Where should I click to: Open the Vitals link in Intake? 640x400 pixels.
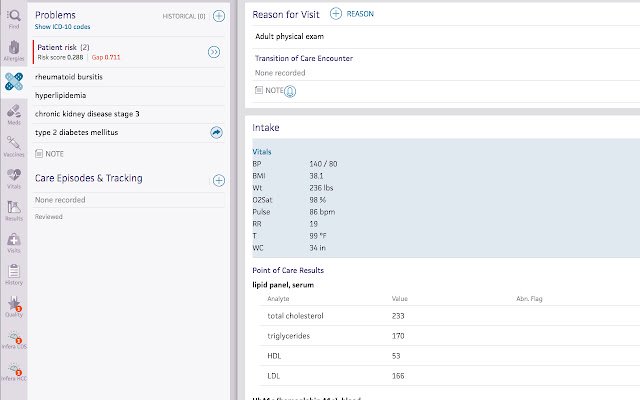click(x=262, y=152)
